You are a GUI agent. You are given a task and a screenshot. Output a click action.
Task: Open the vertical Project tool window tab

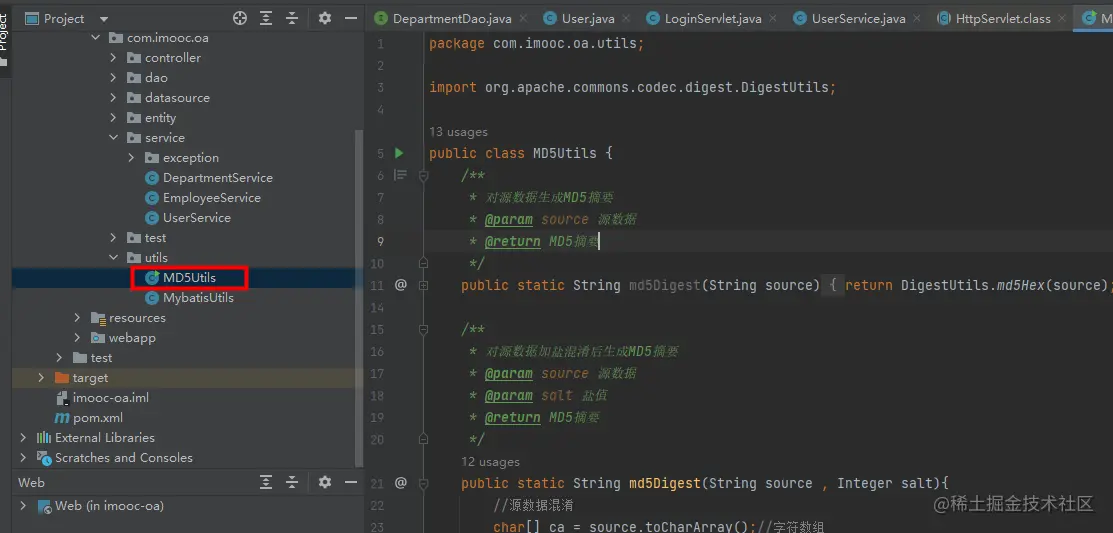pos(5,39)
